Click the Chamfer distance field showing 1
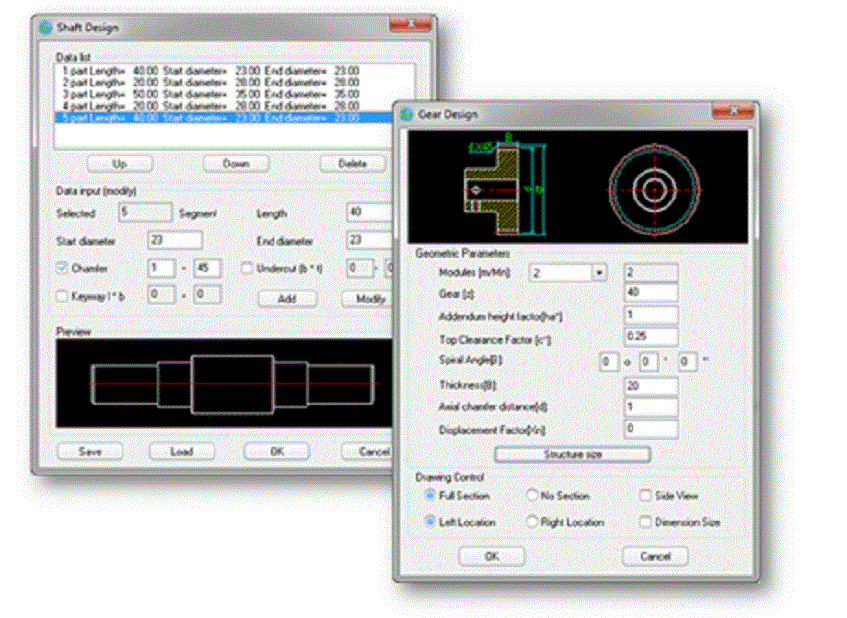The image size is (847, 618). [162, 268]
